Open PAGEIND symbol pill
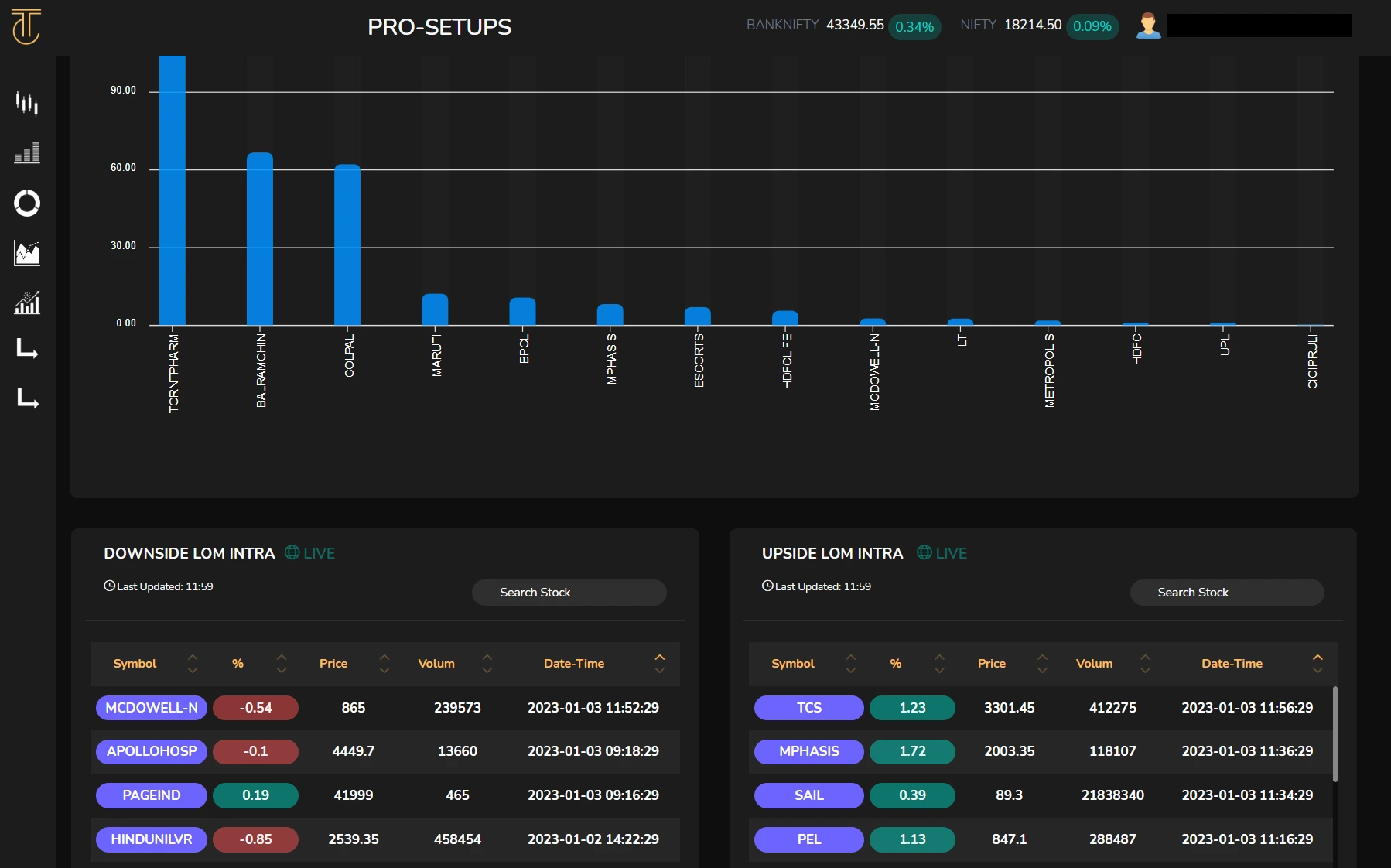The image size is (1391, 868). click(x=152, y=795)
